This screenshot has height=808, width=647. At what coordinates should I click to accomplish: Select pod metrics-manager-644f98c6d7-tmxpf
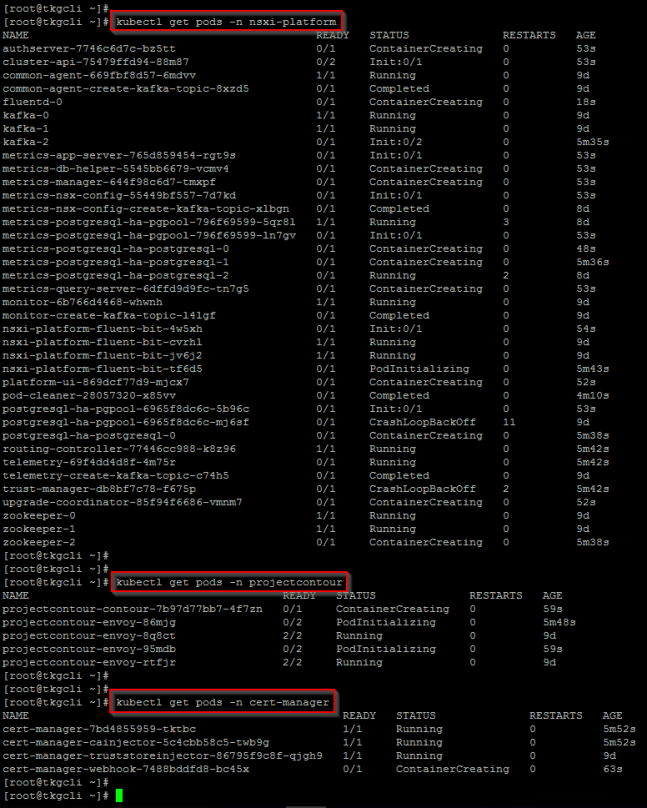pyautogui.click(x=109, y=182)
